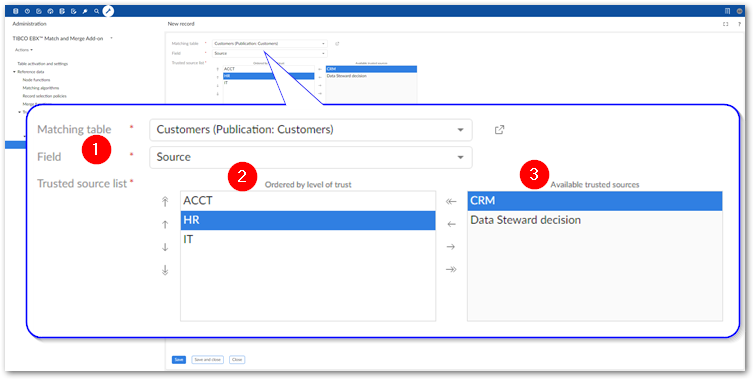
Task: Click the external link icon beside Matching table
Action: click(500, 129)
